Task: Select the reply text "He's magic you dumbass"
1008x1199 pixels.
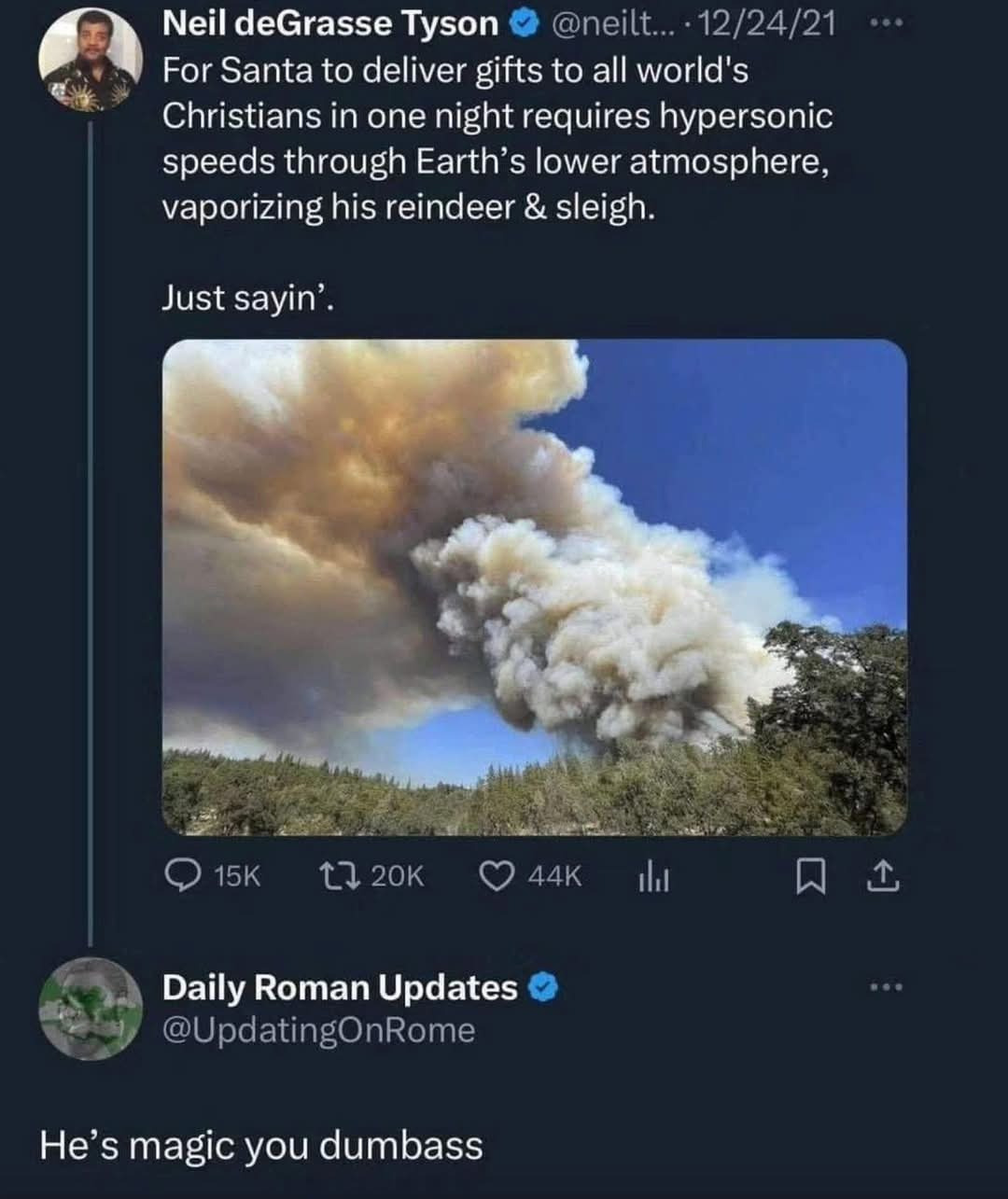Action: (x=260, y=1145)
